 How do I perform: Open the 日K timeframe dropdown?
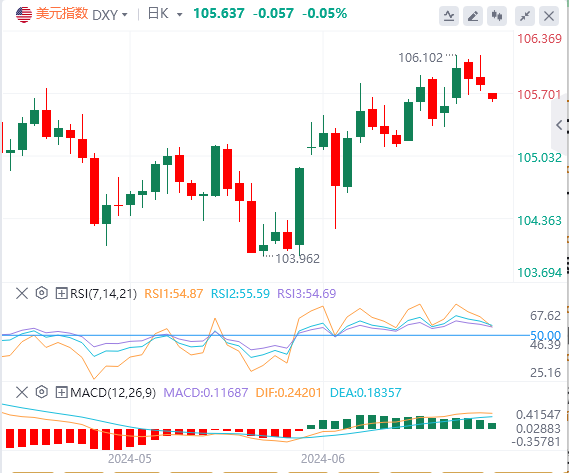pyautogui.click(x=165, y=14)
